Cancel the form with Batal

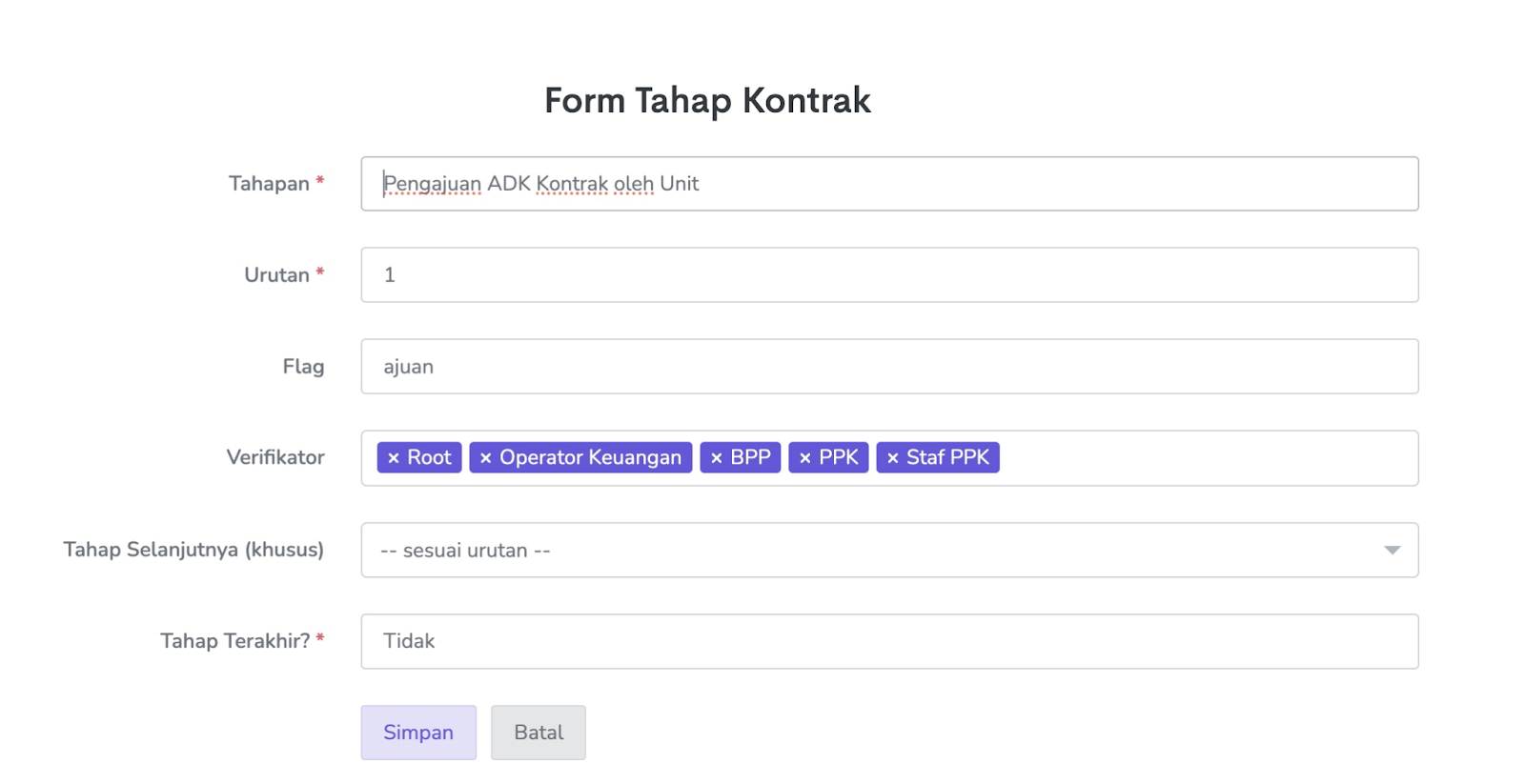pos(539,733)
